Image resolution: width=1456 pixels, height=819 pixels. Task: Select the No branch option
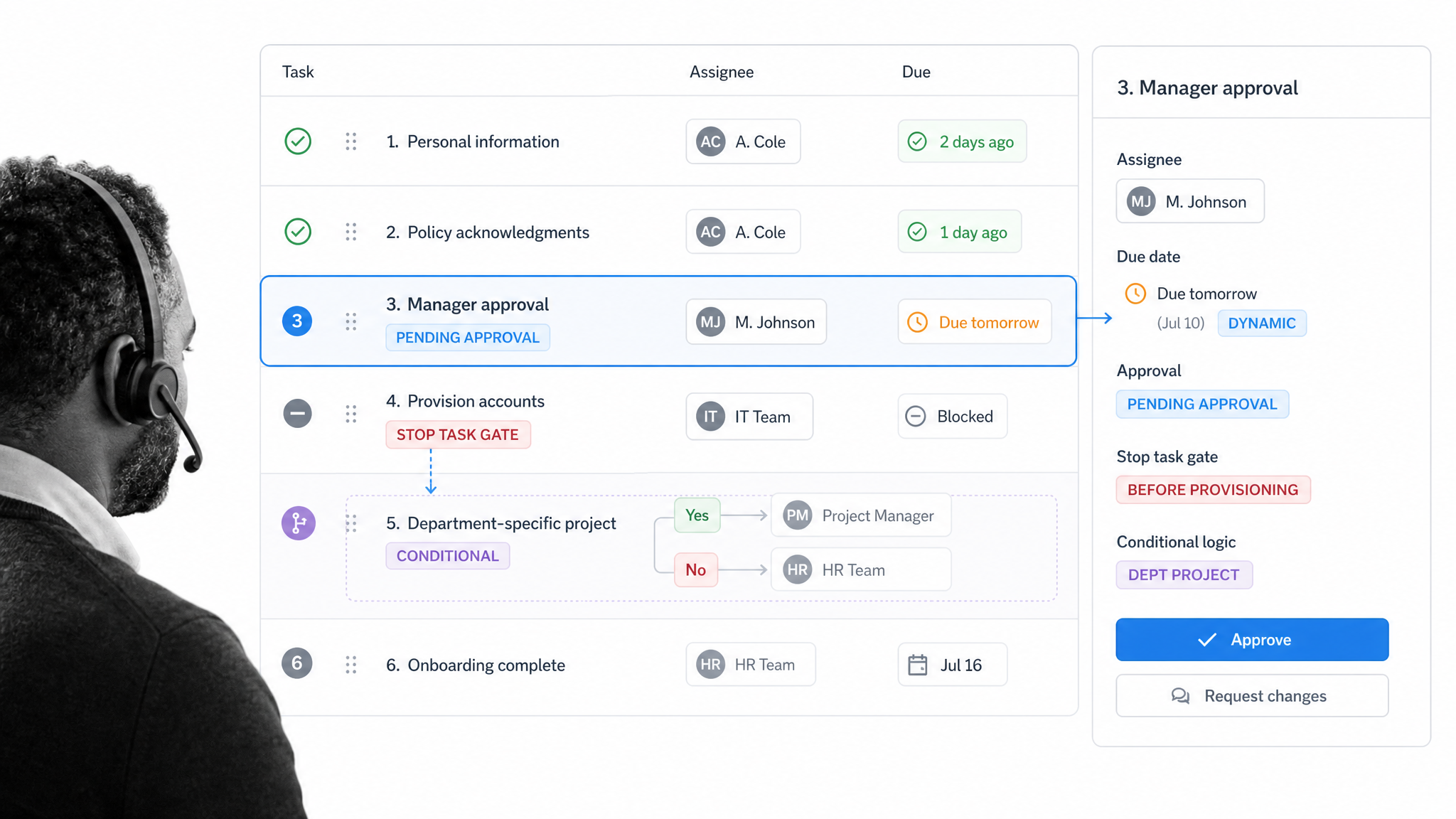(x=696, y=569)
